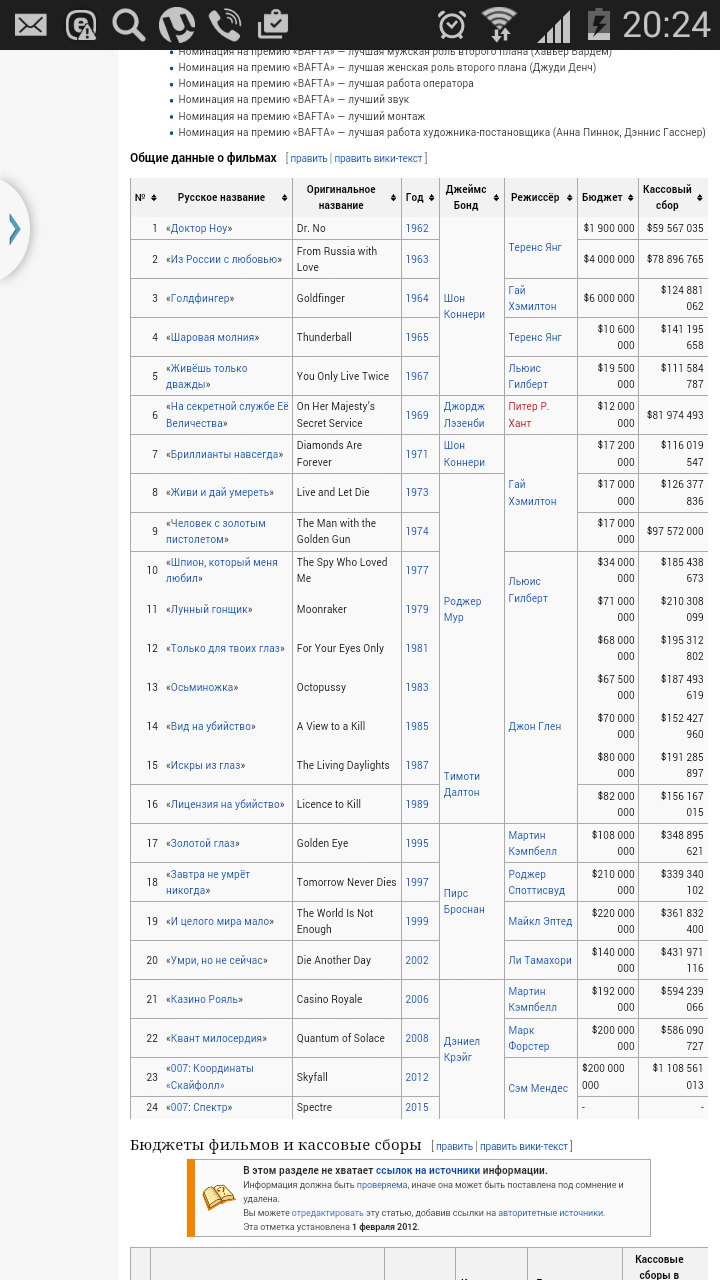Open «Лицензия на убийство» link
The image size is (720, 1280).
pyautogui.click(x=225, y=805)
